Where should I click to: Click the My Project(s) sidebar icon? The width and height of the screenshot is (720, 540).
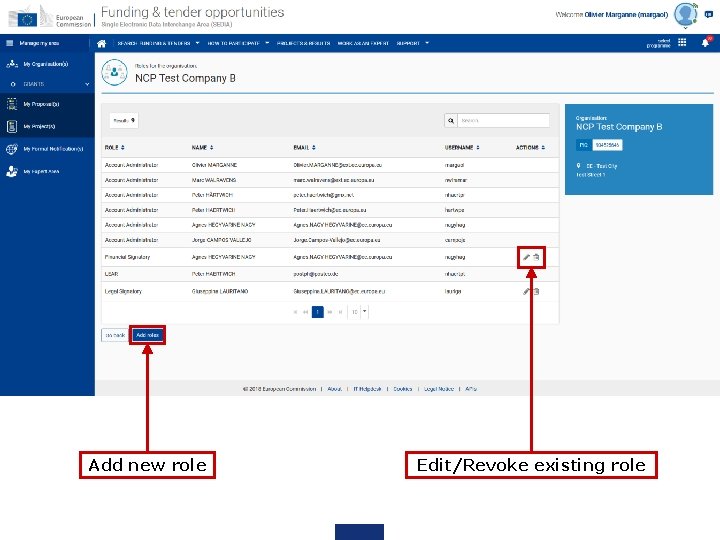(12, 126)
